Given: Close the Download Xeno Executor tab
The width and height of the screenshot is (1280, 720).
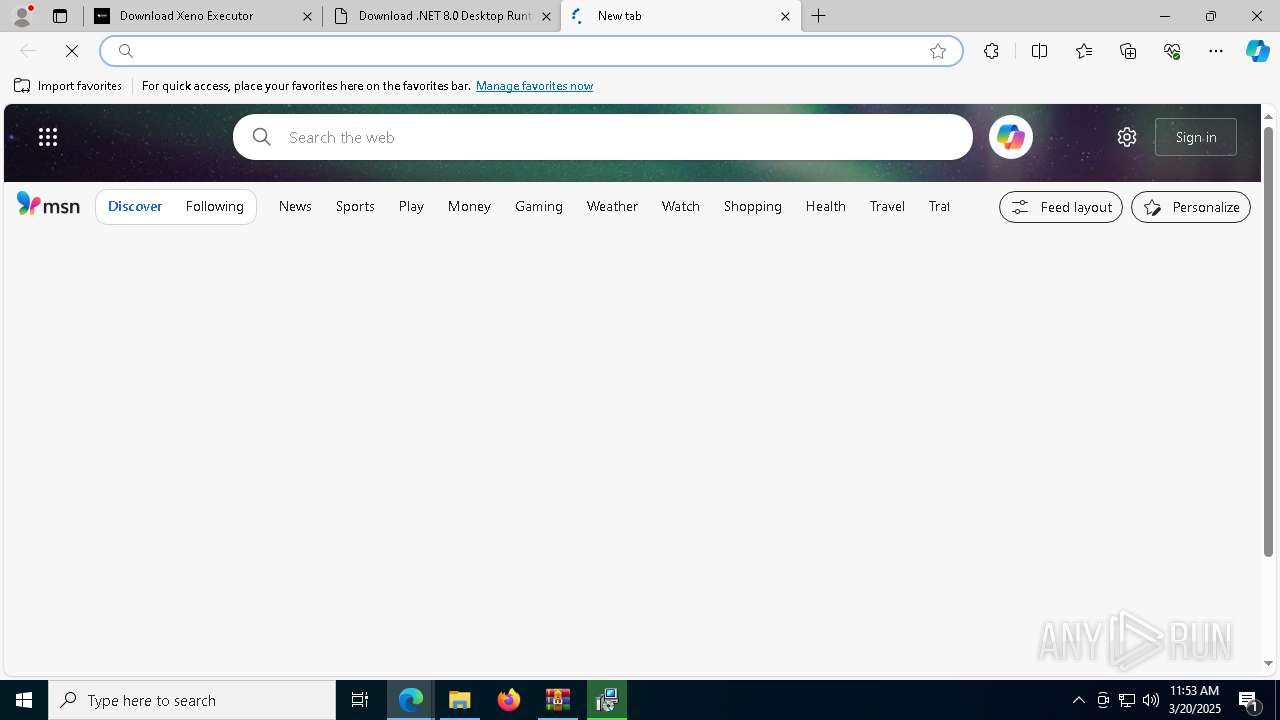Looking at the screenshot, I should [x=308, y=16].
